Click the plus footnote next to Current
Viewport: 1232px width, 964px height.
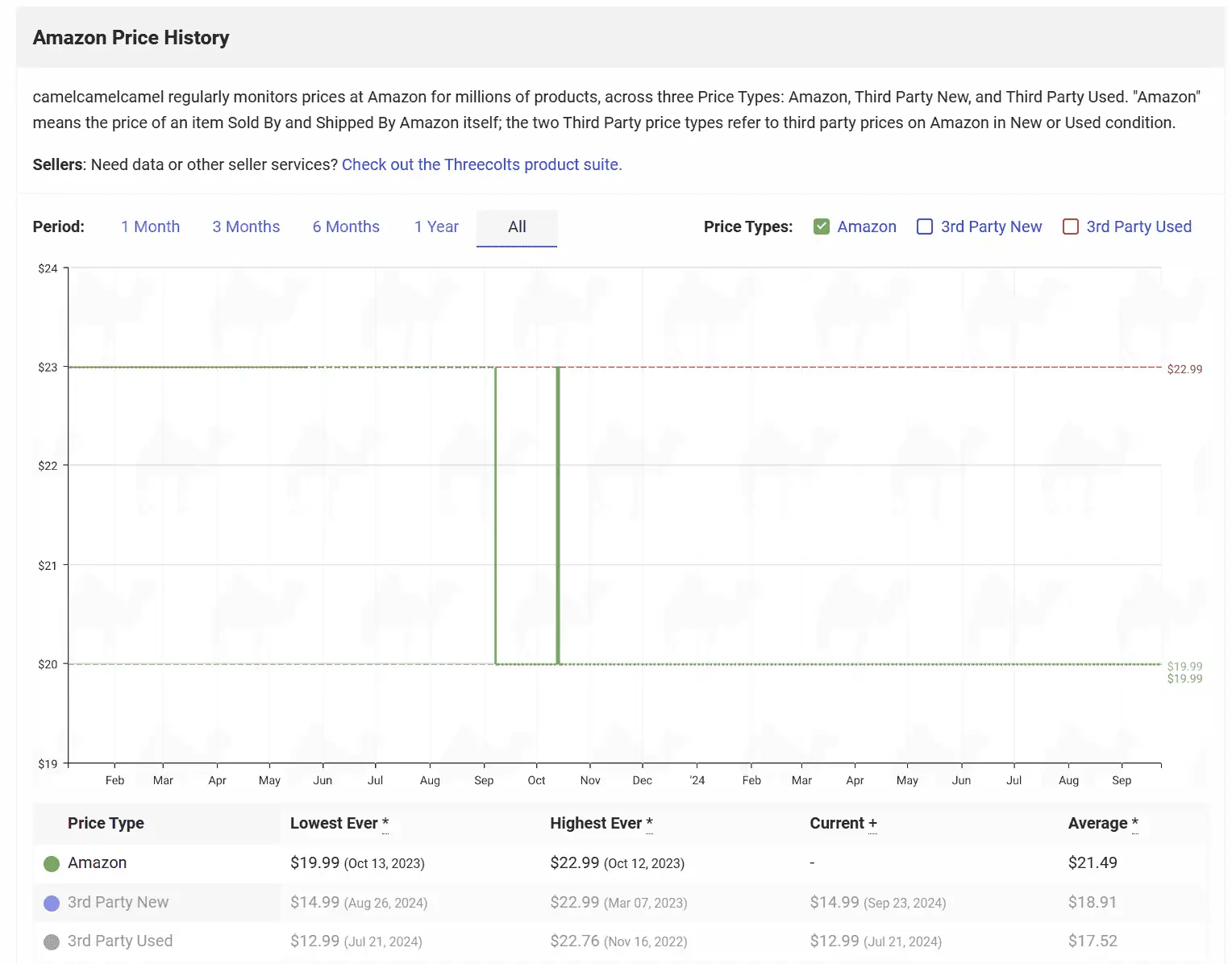(872, 823)
